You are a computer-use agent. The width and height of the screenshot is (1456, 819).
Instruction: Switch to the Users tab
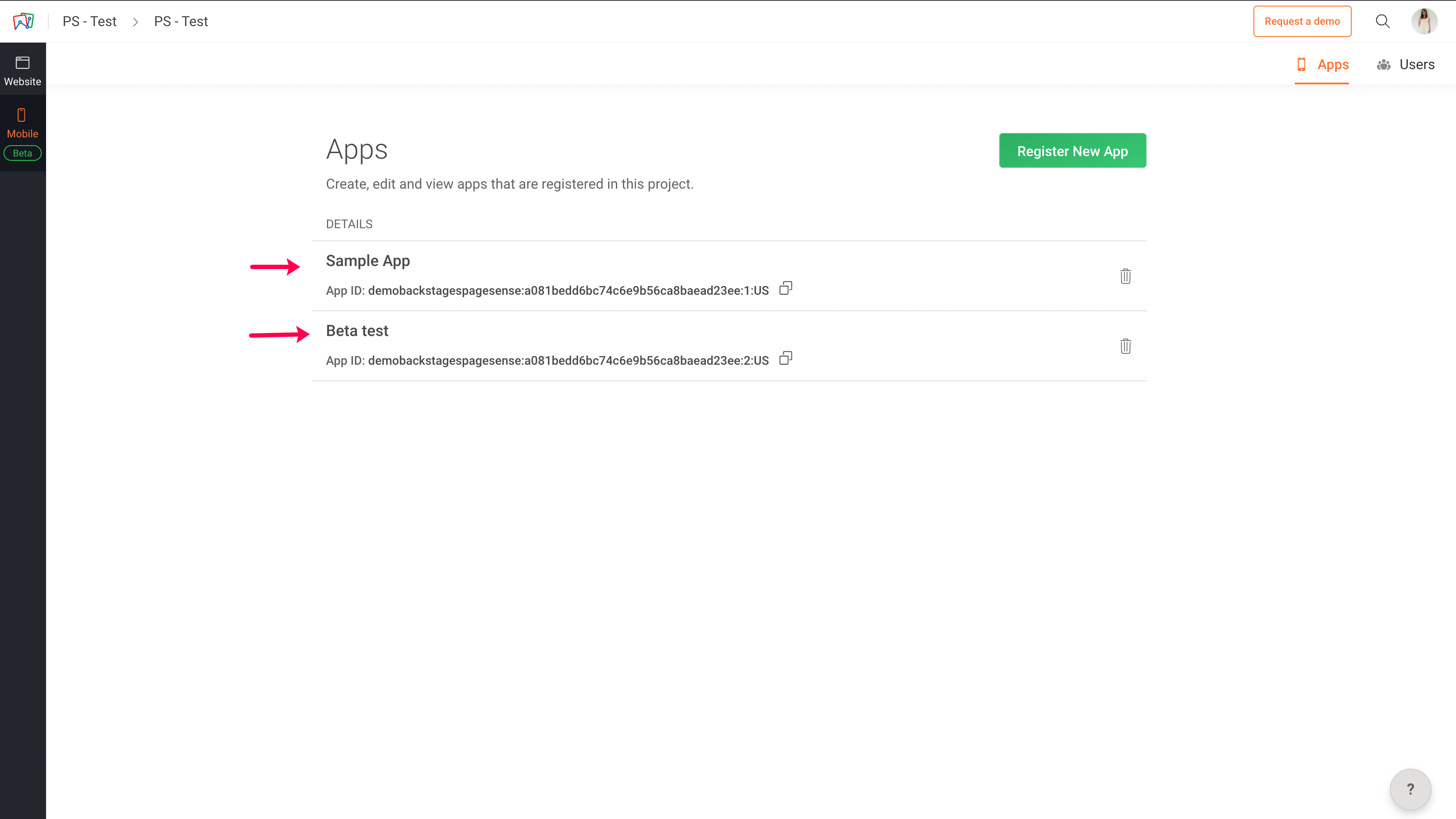point(1406,64)
